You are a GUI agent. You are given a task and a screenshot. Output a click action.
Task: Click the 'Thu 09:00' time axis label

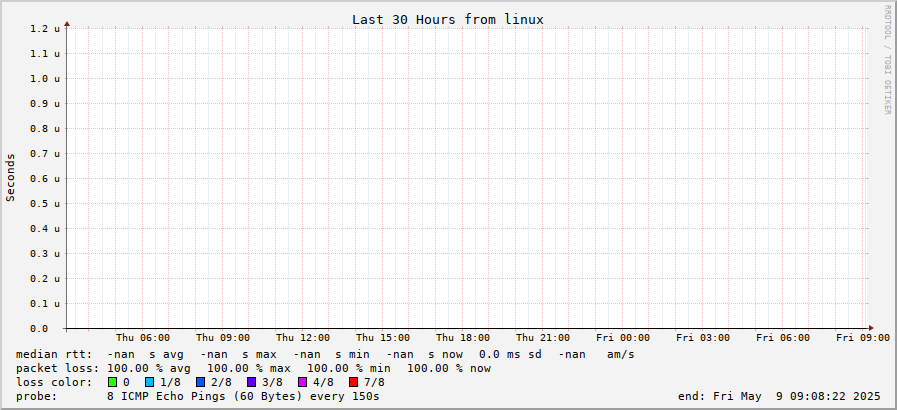pos(223,338)
